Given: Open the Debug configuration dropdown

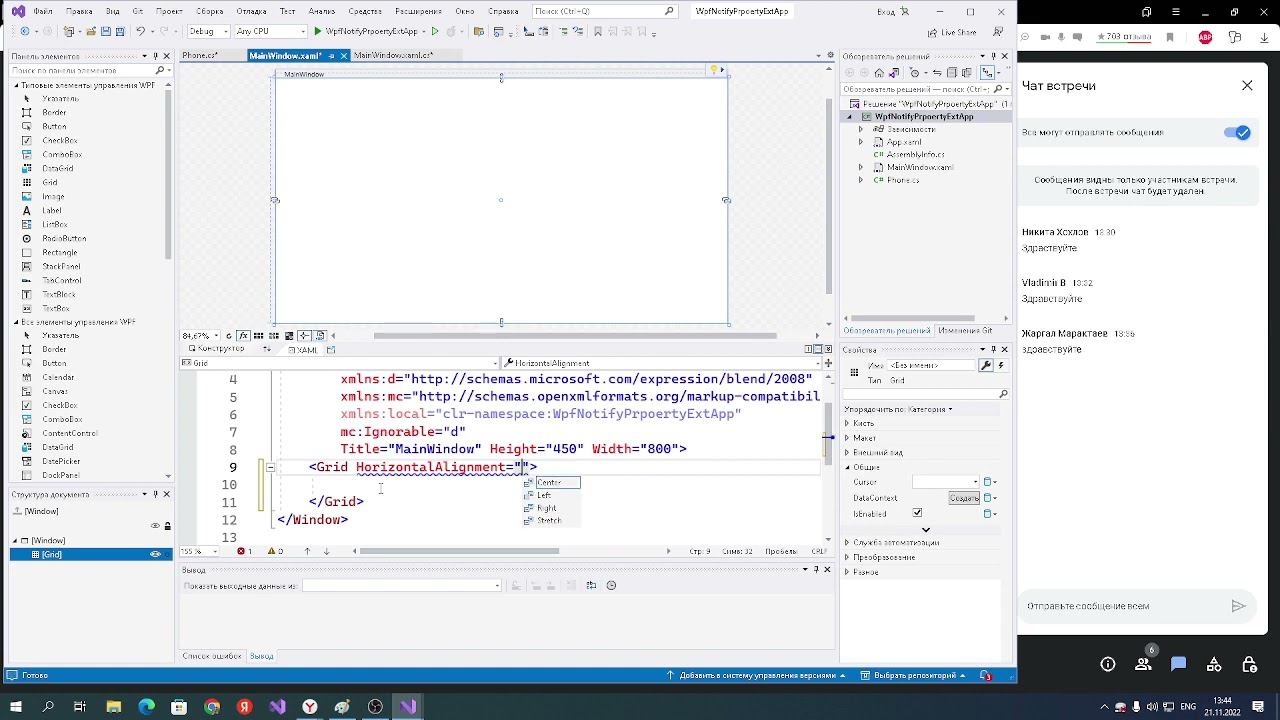Looking at the screenshot, I should pyautogui.click(x=207, y=32).
